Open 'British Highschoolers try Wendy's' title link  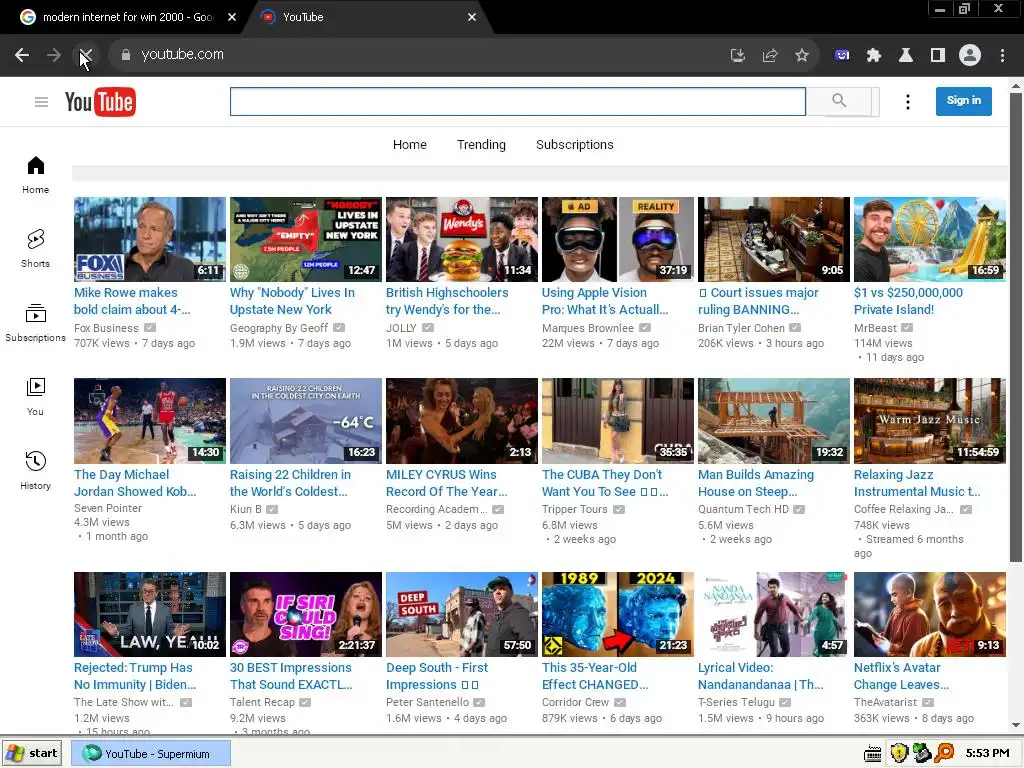(x=447, y=301)
